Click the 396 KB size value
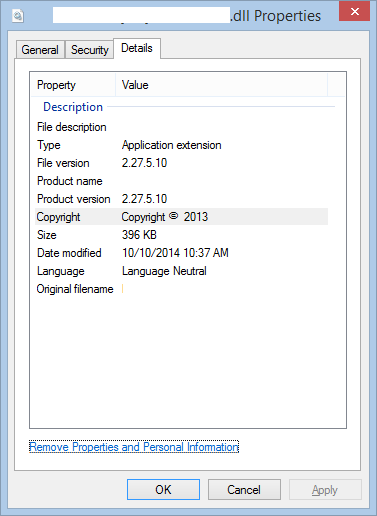Image resolution: width=377 pixels, height=516 pixels. pos(139,235)
